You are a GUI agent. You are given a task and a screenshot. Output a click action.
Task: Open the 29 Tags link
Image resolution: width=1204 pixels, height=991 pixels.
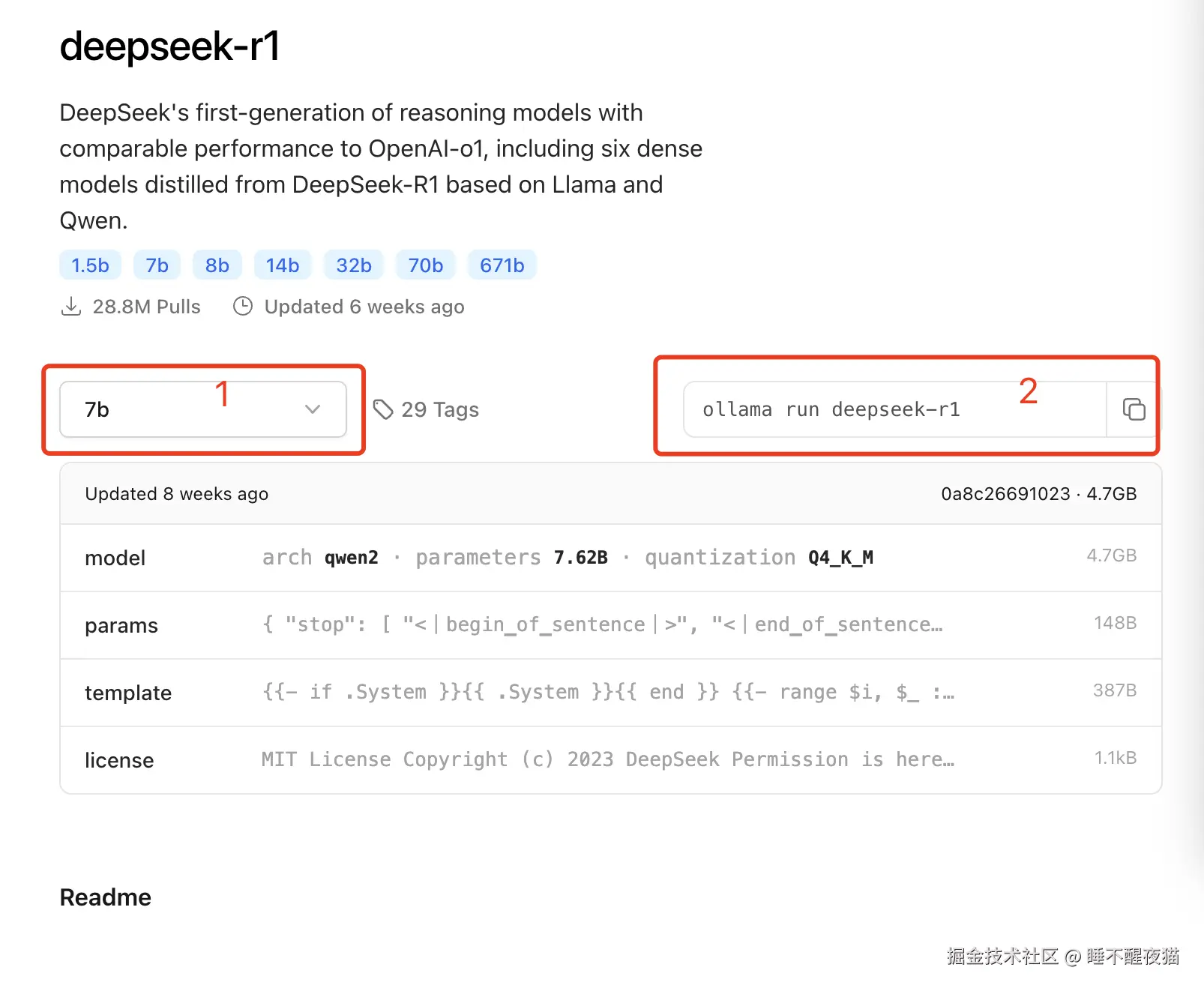pyautogui.click(x=439, y=409)
